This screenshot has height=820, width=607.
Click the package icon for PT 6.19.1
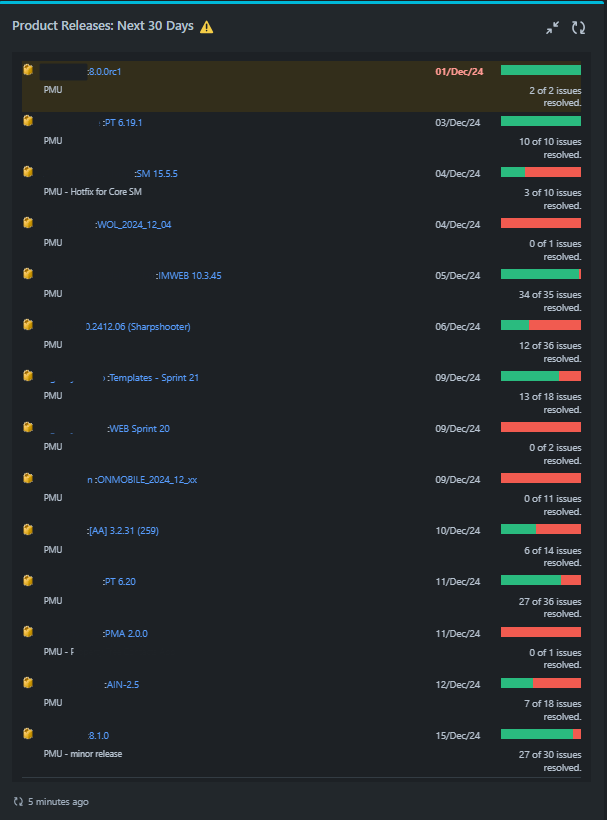pyautogui.click(x=28, y=121)
